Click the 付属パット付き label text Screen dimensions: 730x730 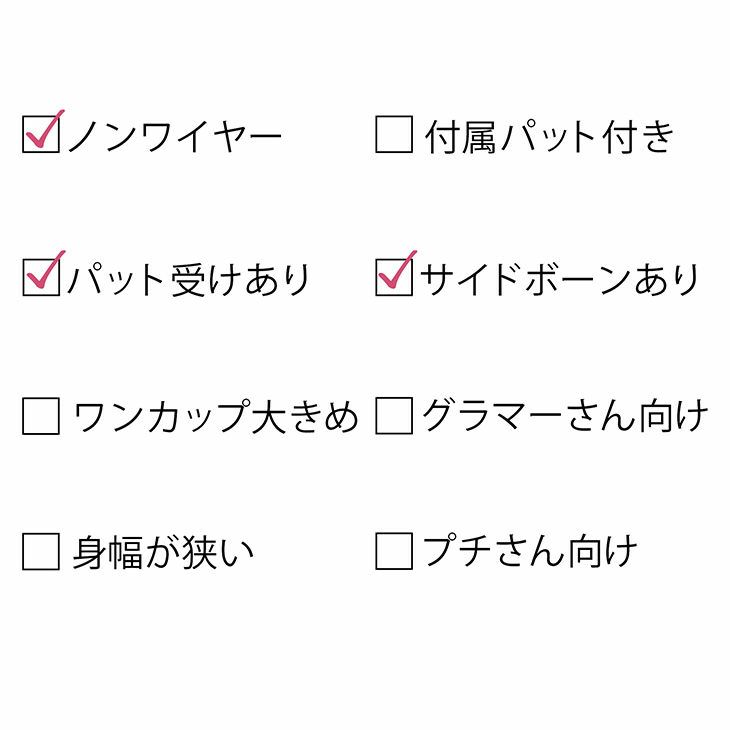(x=550, y=137)
